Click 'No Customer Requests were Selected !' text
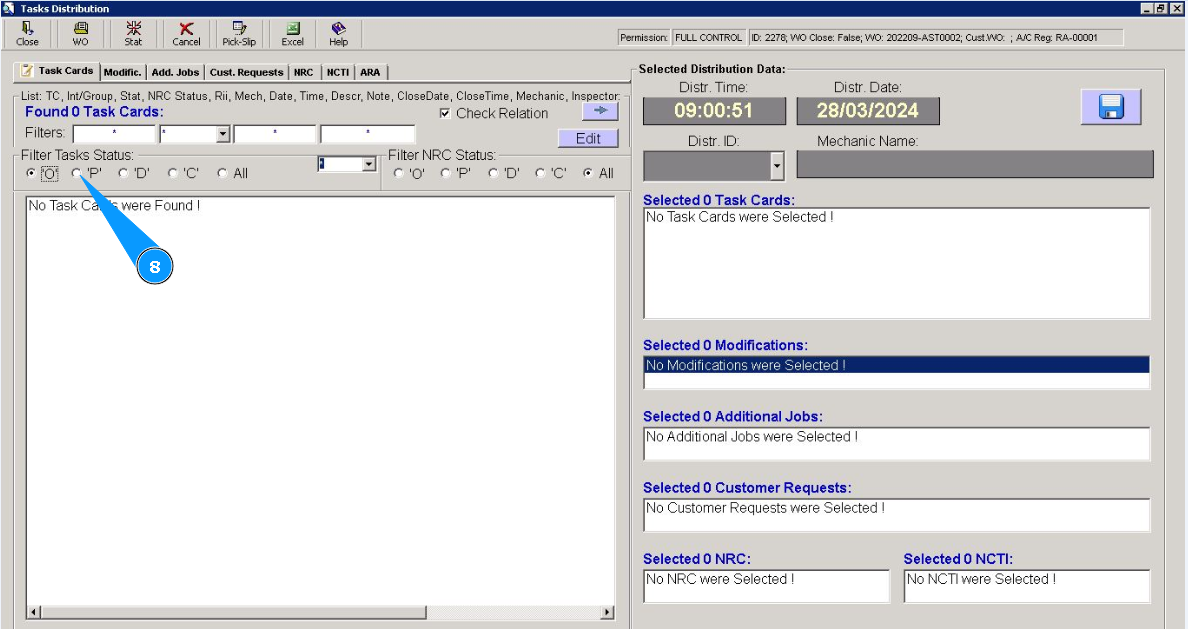 click(765, 508)
